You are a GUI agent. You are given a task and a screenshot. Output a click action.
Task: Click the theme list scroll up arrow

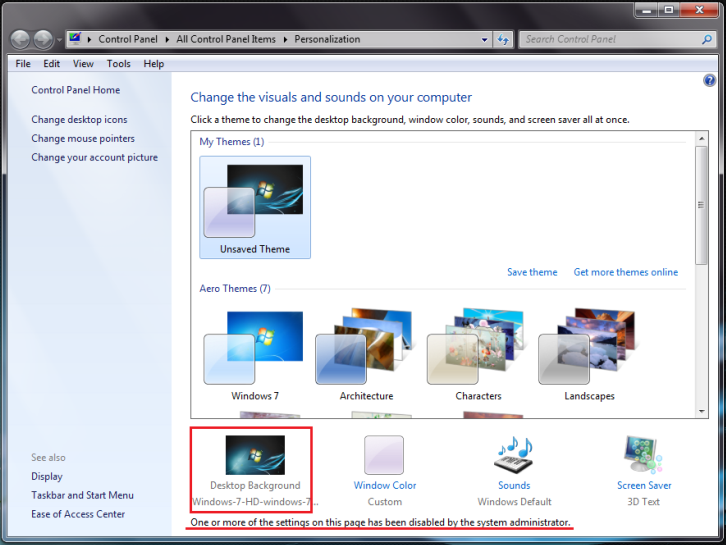pos(701,138)
